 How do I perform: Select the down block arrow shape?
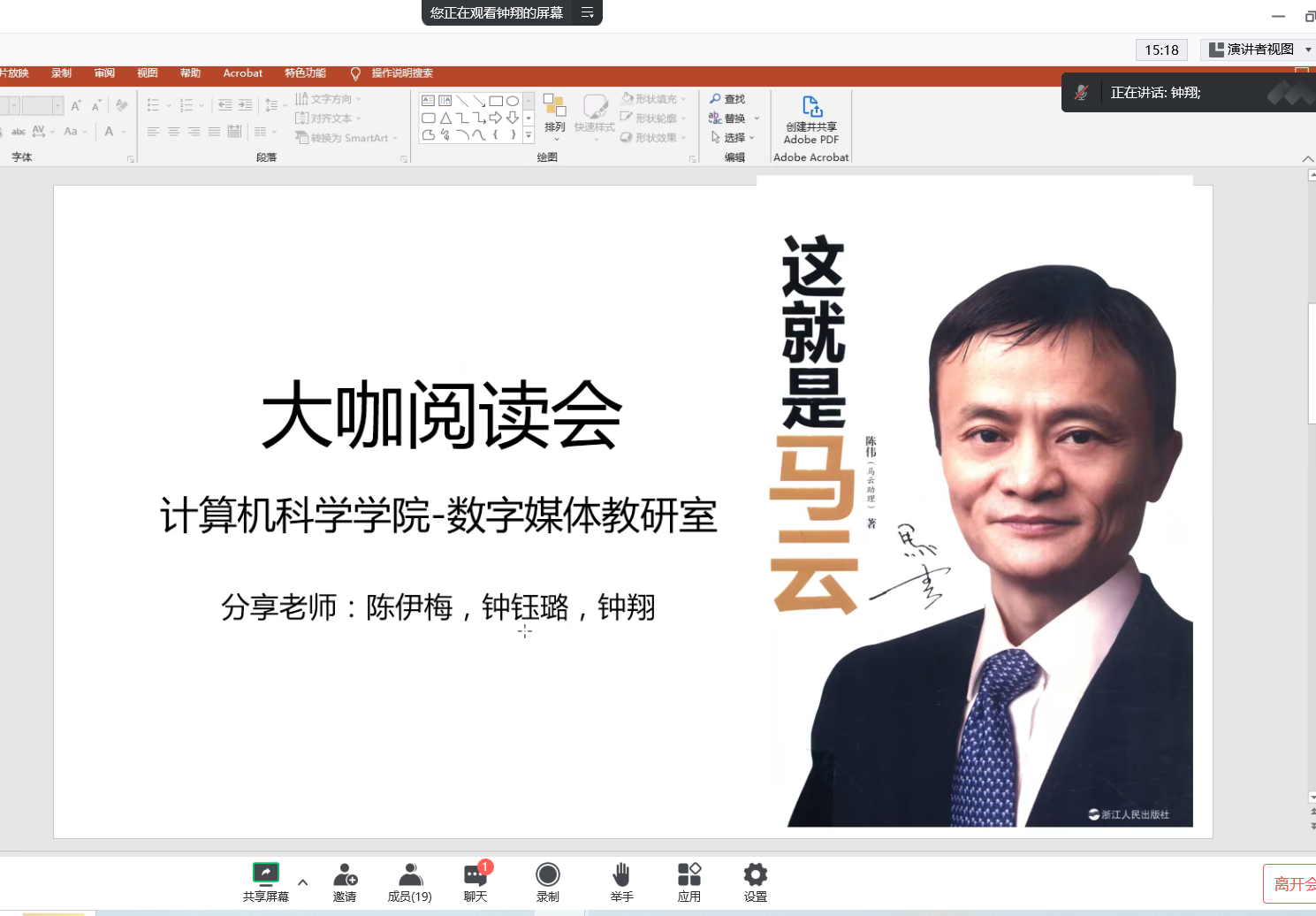pyautogui.click(x=513, y=118)
